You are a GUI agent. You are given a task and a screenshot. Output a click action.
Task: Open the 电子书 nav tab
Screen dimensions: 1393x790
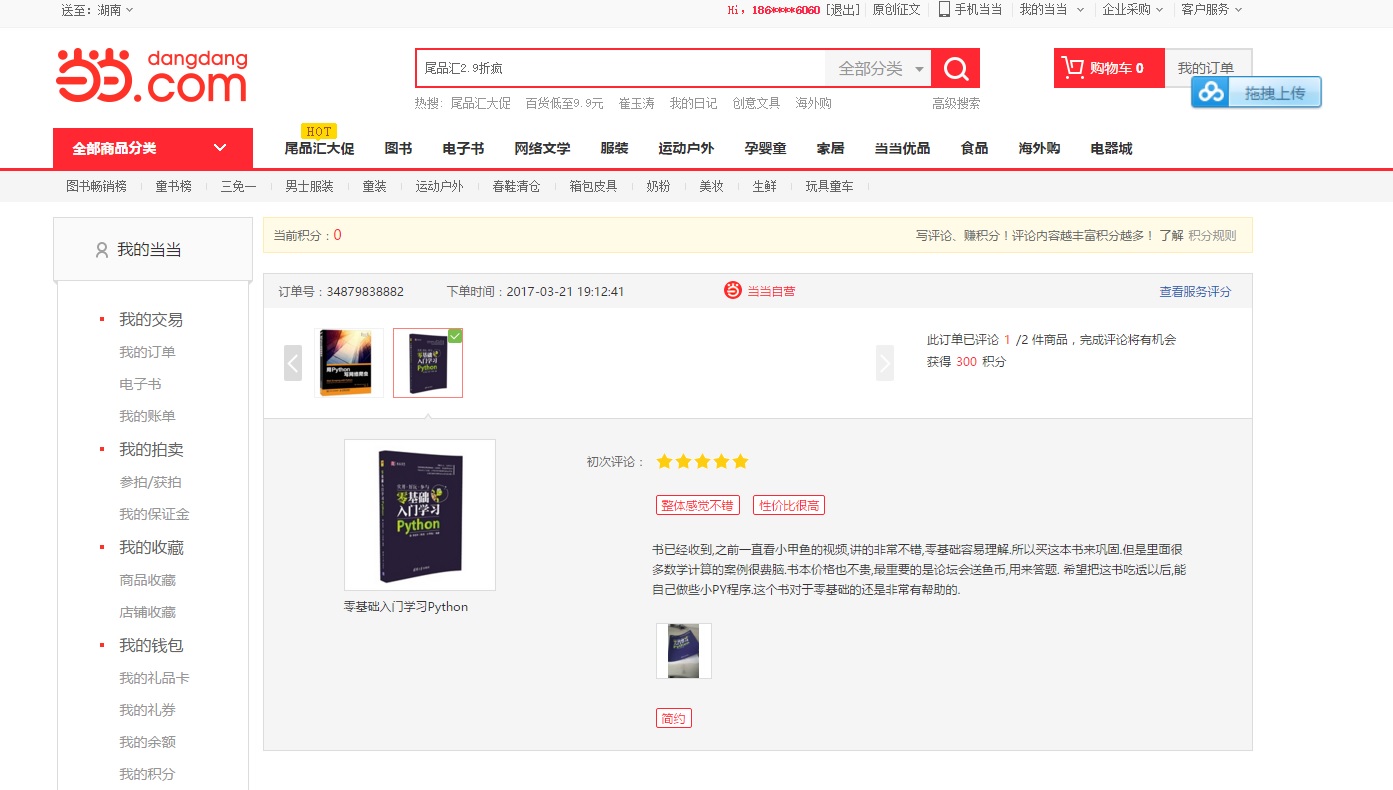click(463, 148)
